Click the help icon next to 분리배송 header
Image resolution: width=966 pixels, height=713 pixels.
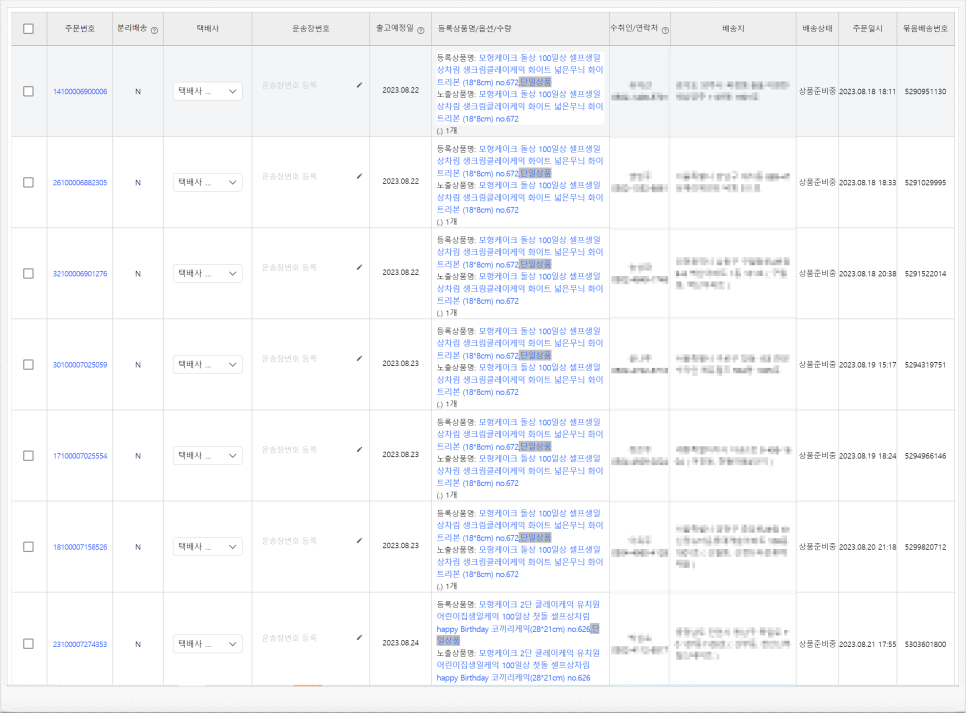154,30
